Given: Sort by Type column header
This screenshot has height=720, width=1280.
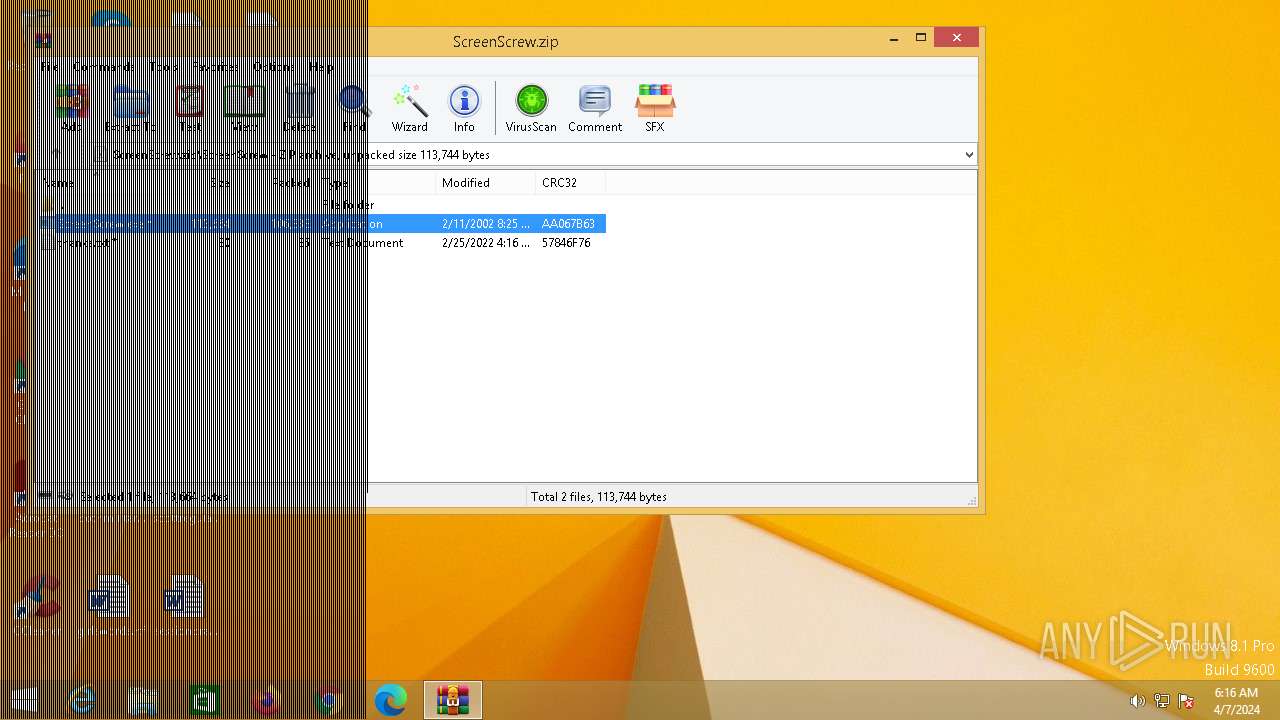Looking at the screenshot, I should click(x=376, y=183).
